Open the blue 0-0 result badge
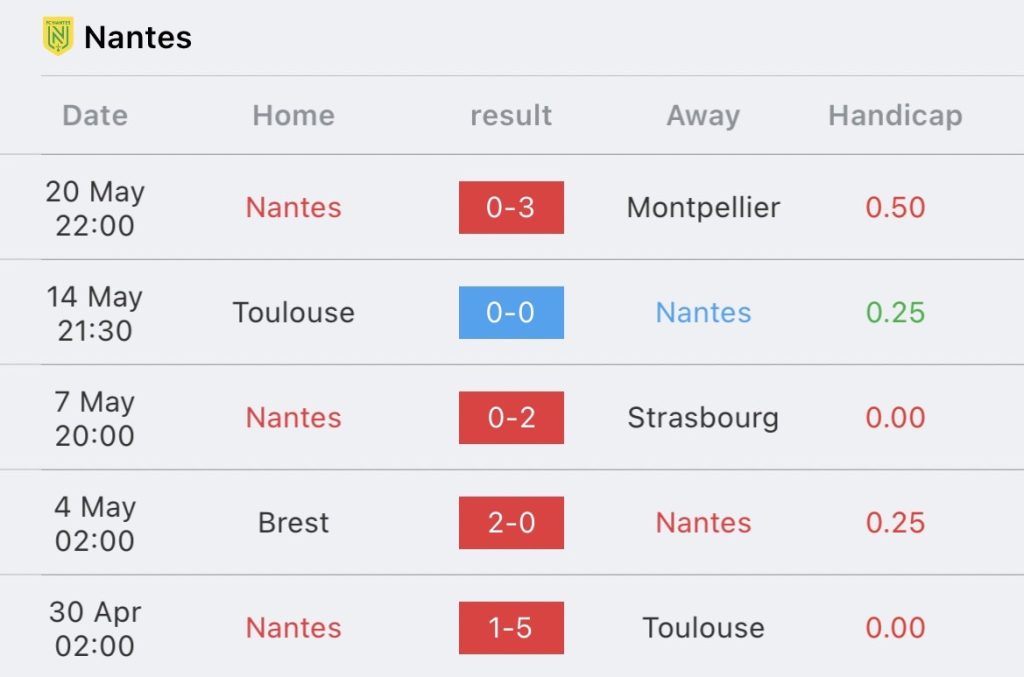Image resolution: width=1024 pixels, height=677 pixels. point(511,313)
